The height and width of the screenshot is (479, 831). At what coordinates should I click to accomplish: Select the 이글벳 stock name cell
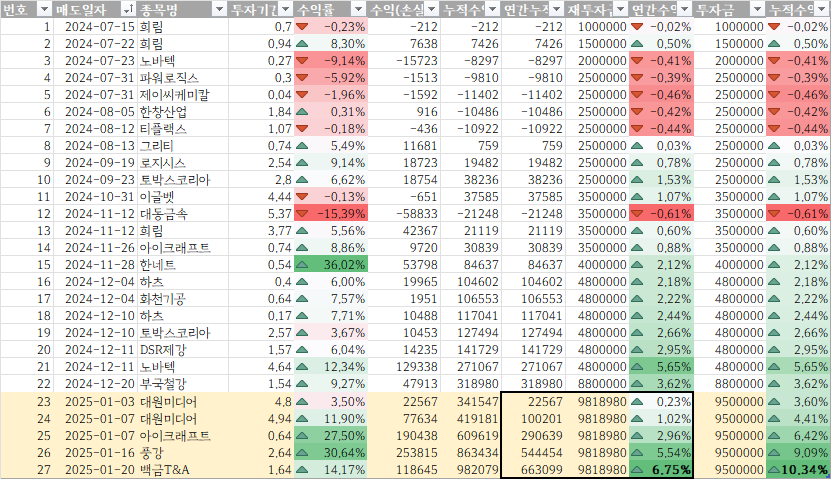[x=183, y=197]
